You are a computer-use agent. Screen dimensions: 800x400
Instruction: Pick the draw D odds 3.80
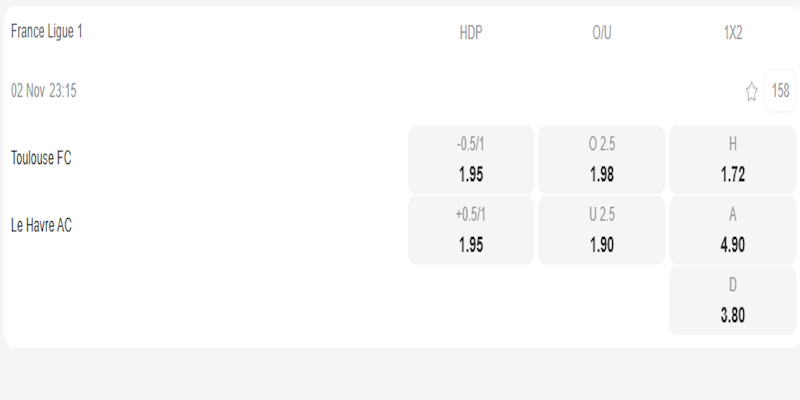732,300
